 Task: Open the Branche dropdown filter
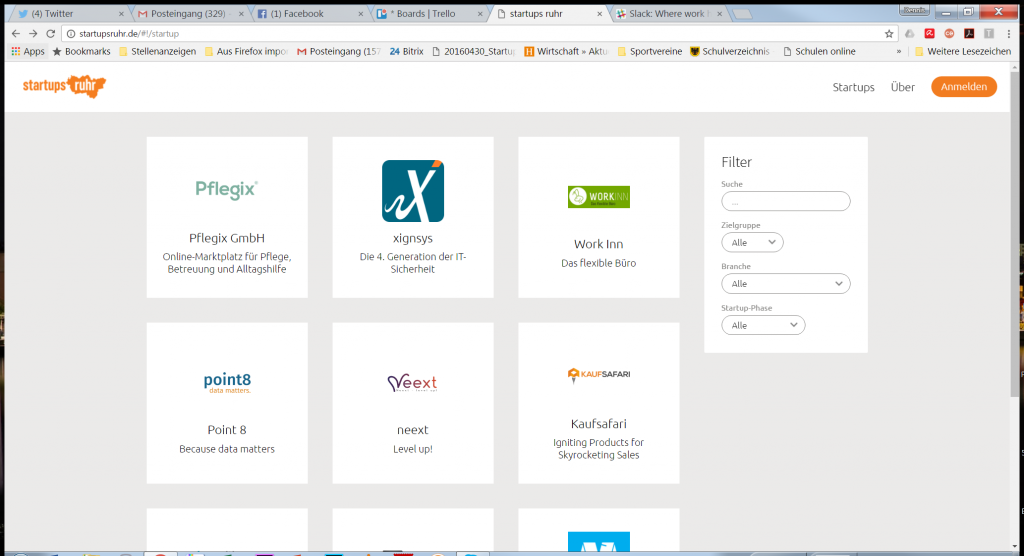785,284
